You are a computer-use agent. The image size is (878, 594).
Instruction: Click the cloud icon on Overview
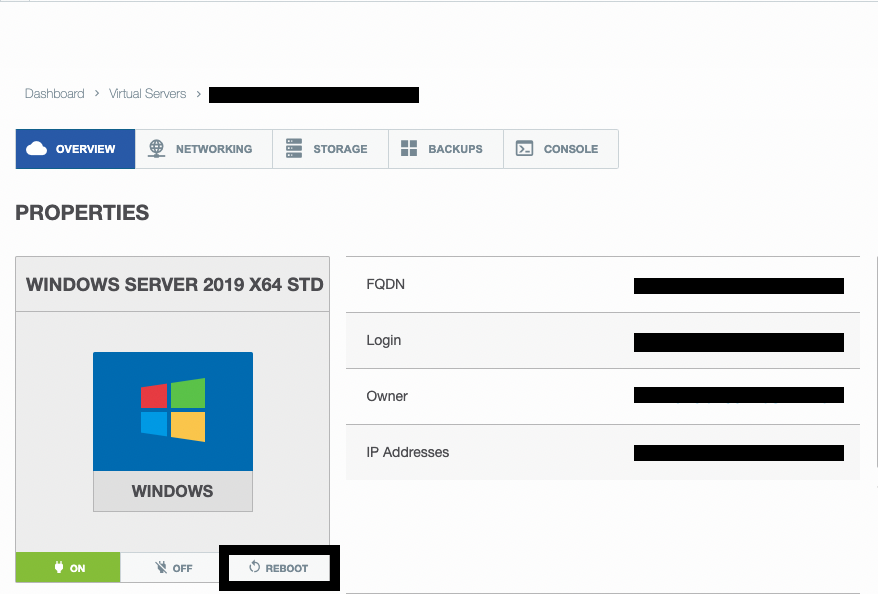(36, 148)
